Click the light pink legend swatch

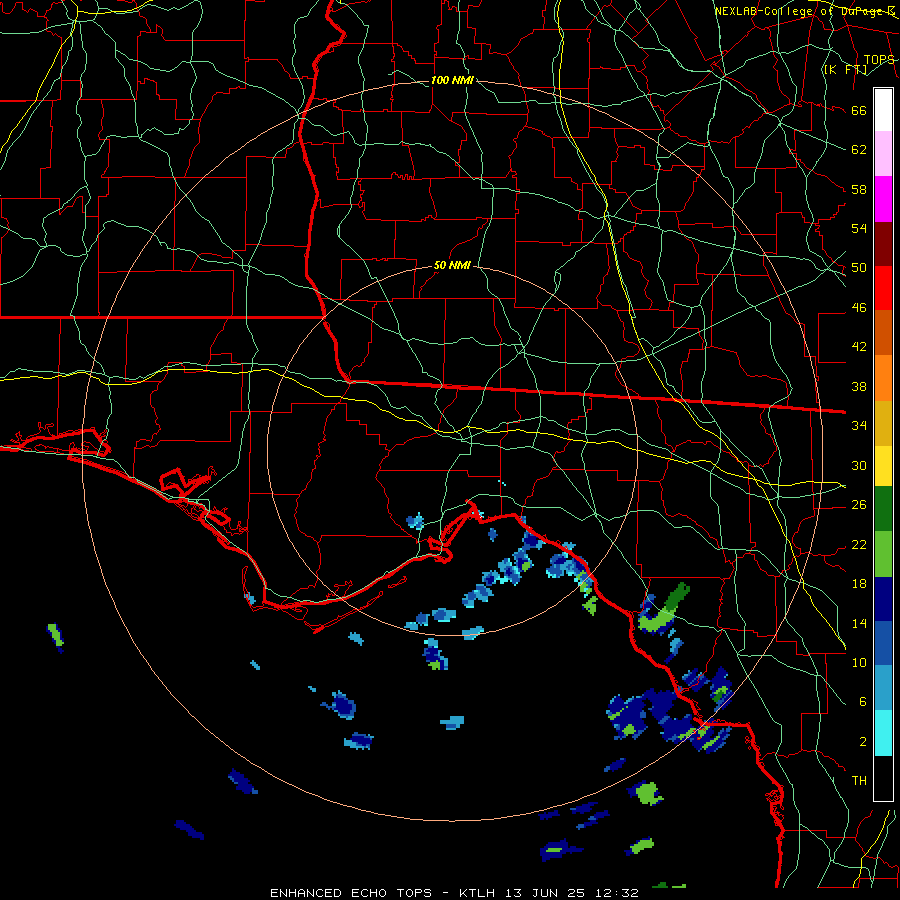[x=883, y=153]
